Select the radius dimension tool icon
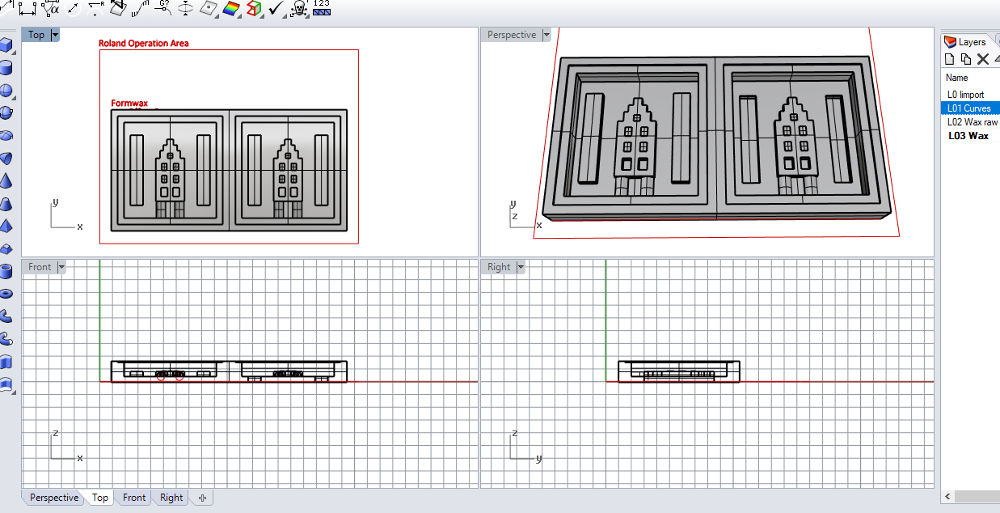The height and width of the screenshot is (513, 1000). point(96,8)
